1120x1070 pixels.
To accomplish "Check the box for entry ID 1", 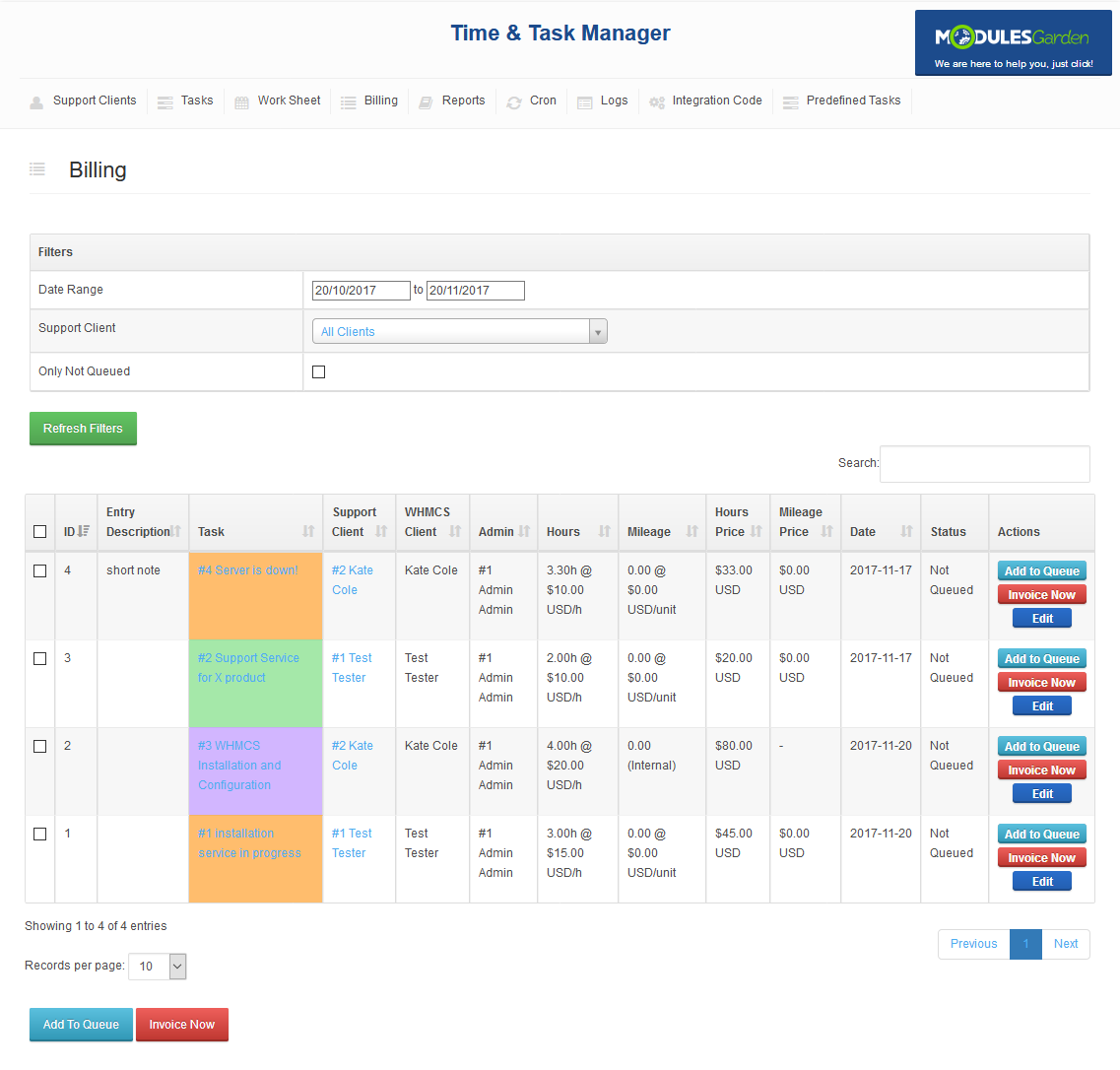I will (x=40, y=835).
